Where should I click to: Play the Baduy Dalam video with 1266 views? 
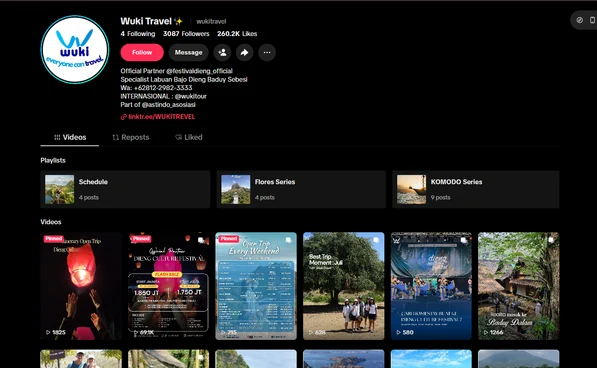pyautogui.click(x=519, y=286)
